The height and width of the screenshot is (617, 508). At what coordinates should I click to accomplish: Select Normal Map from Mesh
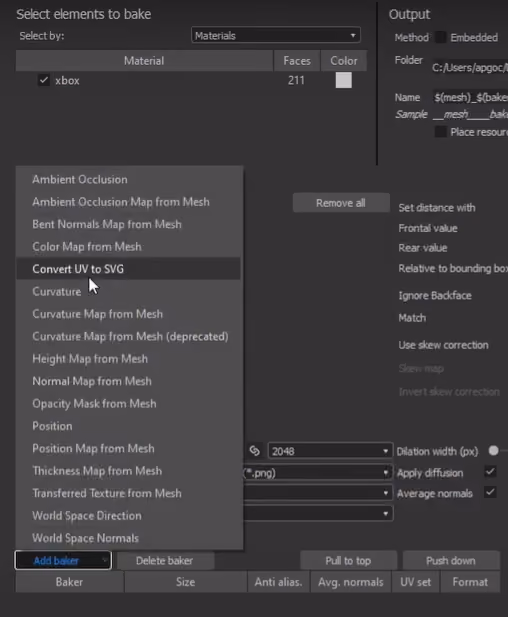click(128, 381)
